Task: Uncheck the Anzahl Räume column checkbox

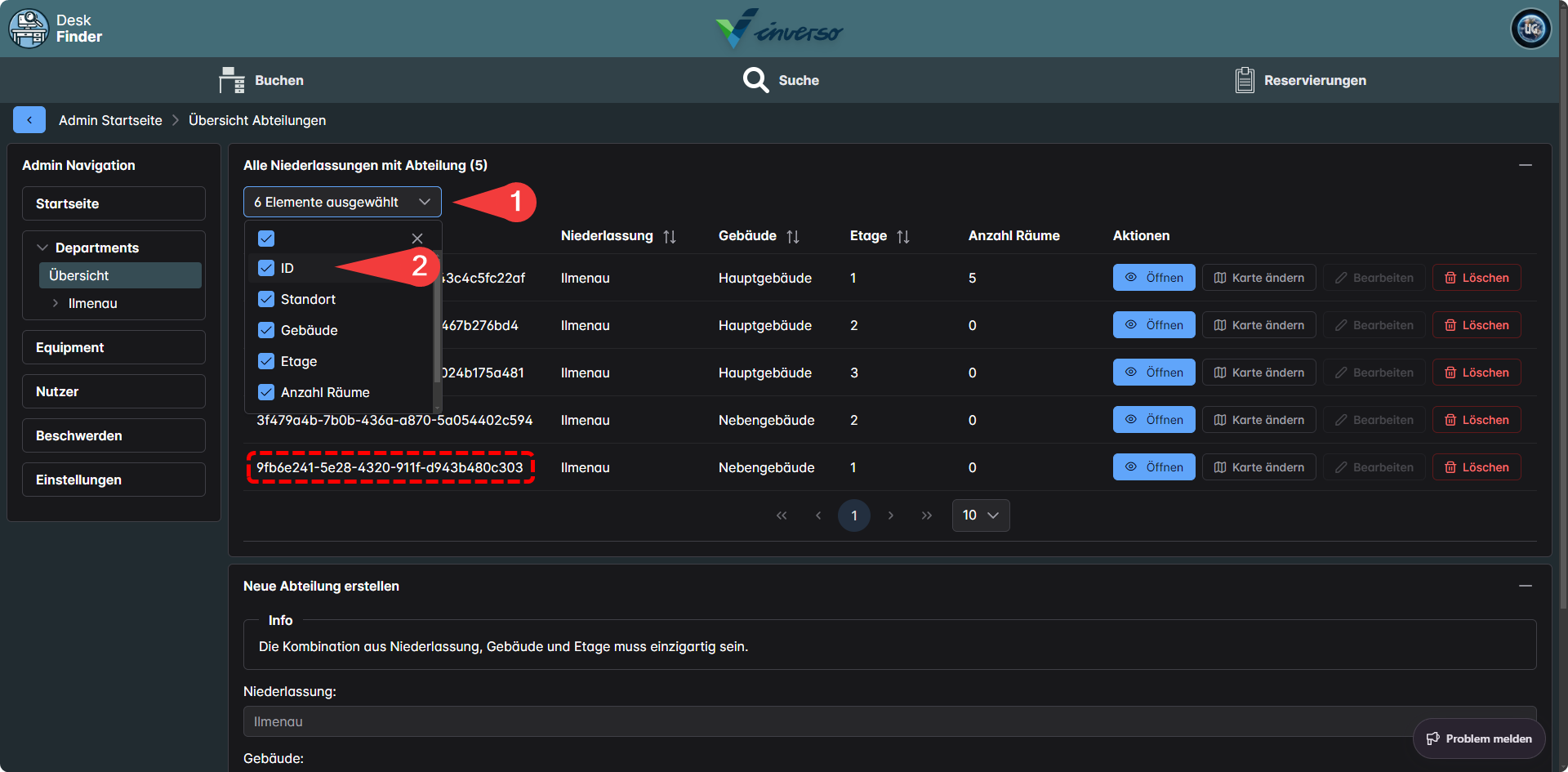Action: tap(266, 392)
